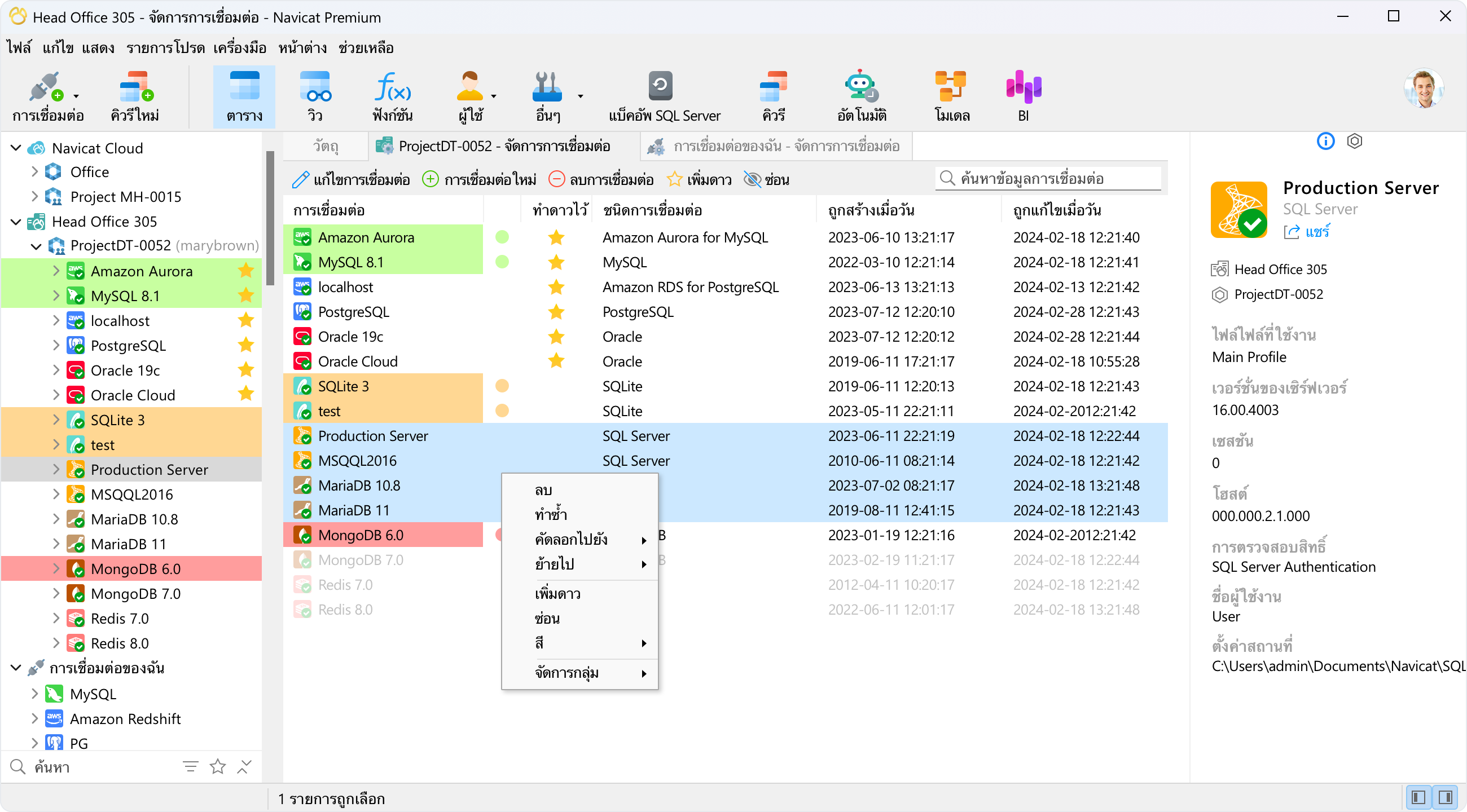Screen dimensions: 1467x812
Task: Choose ลบ in the context menu
Action: 579,490
